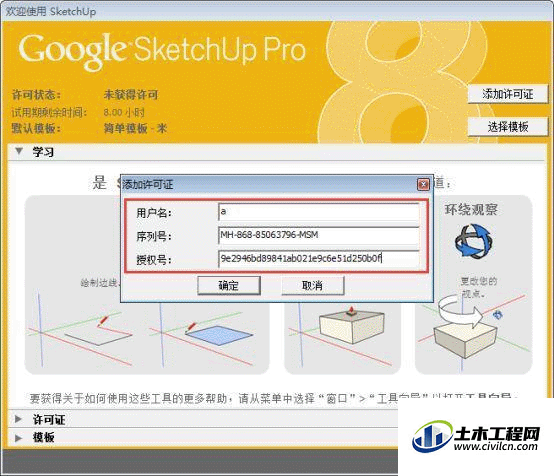Click the Google SketchUp Pro logo
Image resolution: width=554 pixels, height=476 pixels.
tap(162, 51)
